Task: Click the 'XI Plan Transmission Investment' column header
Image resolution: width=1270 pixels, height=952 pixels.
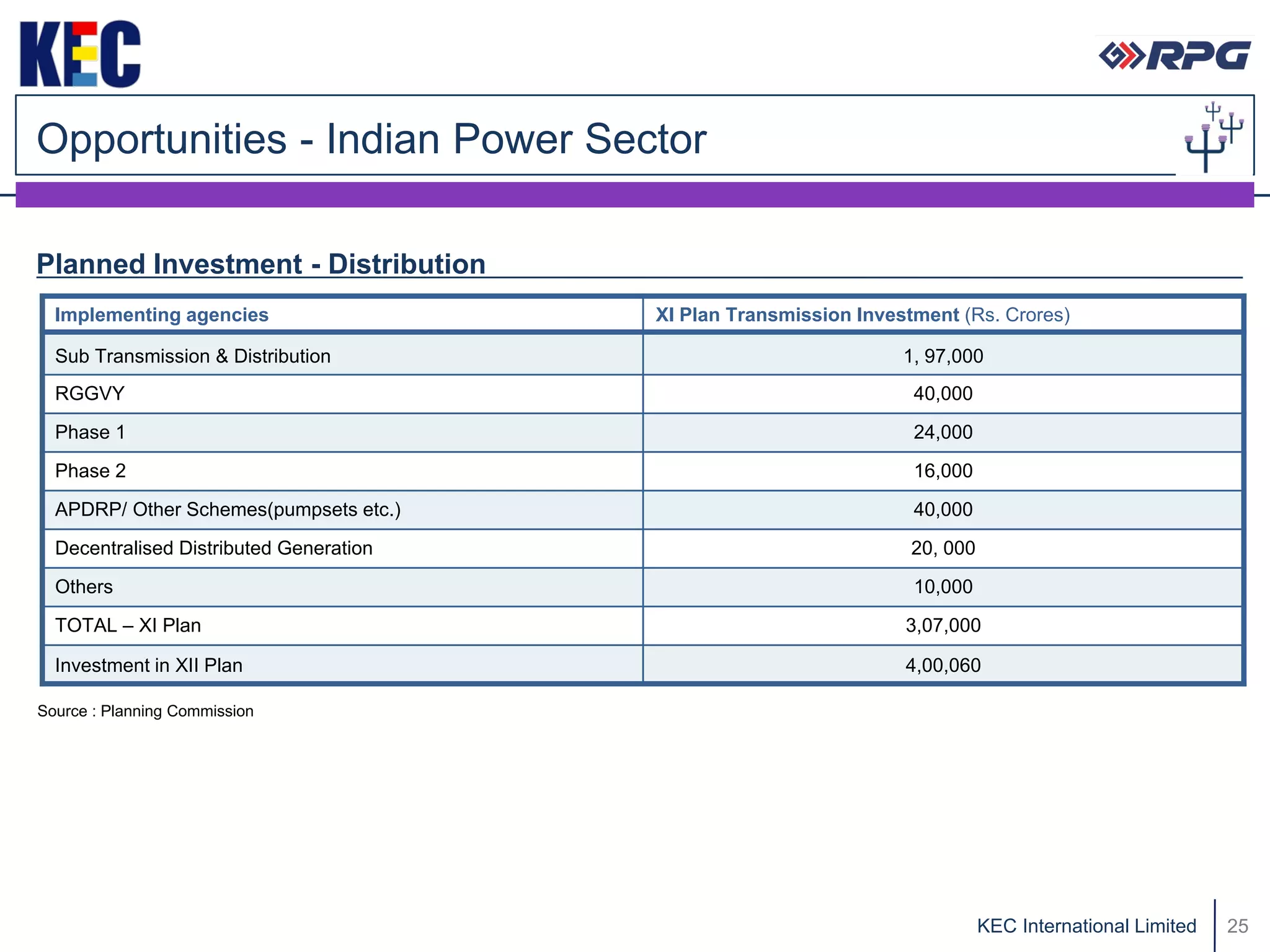Action: (863, 315)
